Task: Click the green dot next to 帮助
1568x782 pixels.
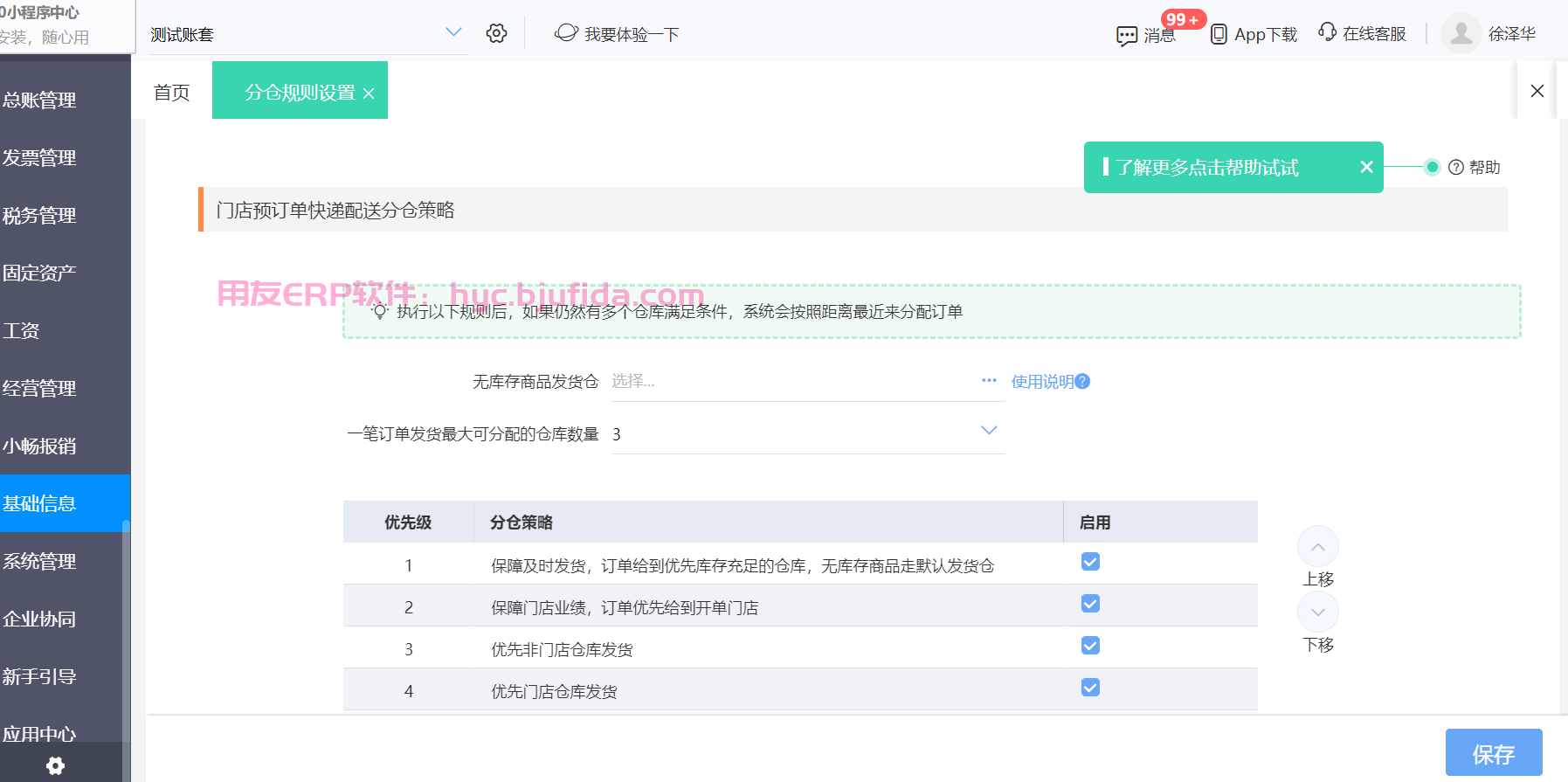Action: click(1432, 167)
